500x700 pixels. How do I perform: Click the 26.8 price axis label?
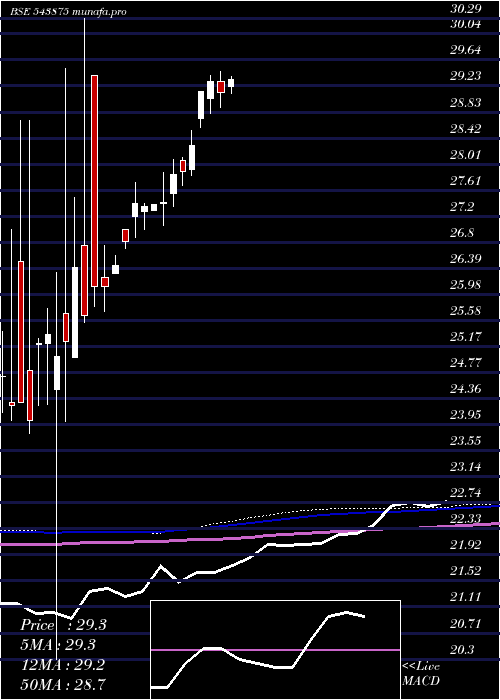[x=462, y=233]
